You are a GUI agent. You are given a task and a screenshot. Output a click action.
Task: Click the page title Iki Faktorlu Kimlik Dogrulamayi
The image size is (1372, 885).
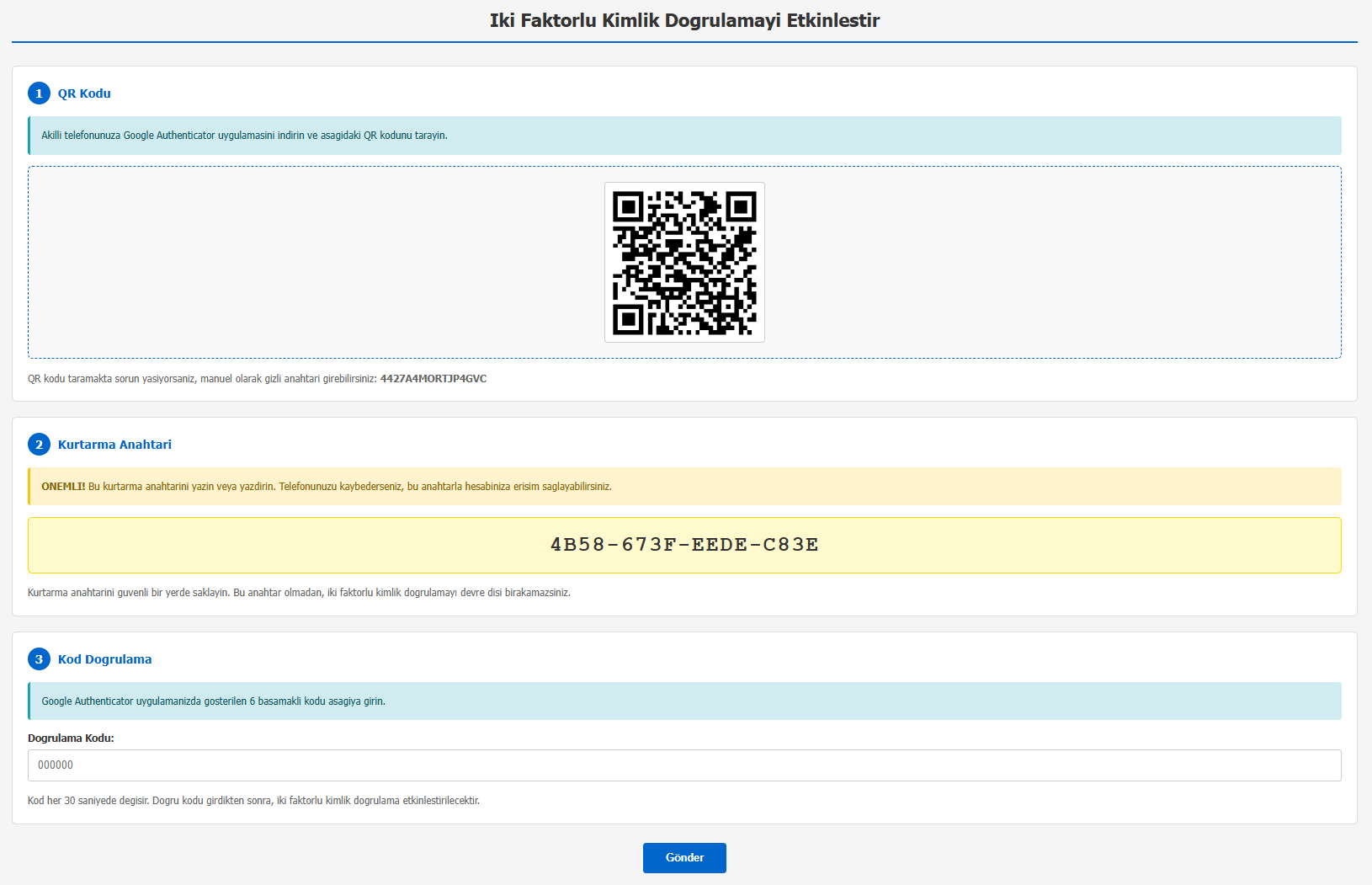[x=684, y=20]
